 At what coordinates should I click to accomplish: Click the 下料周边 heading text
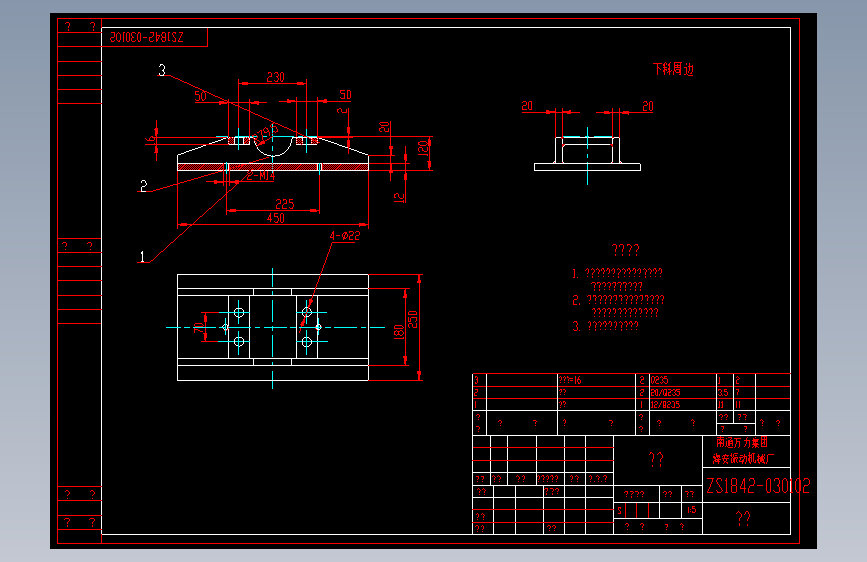tap(673, 69)
